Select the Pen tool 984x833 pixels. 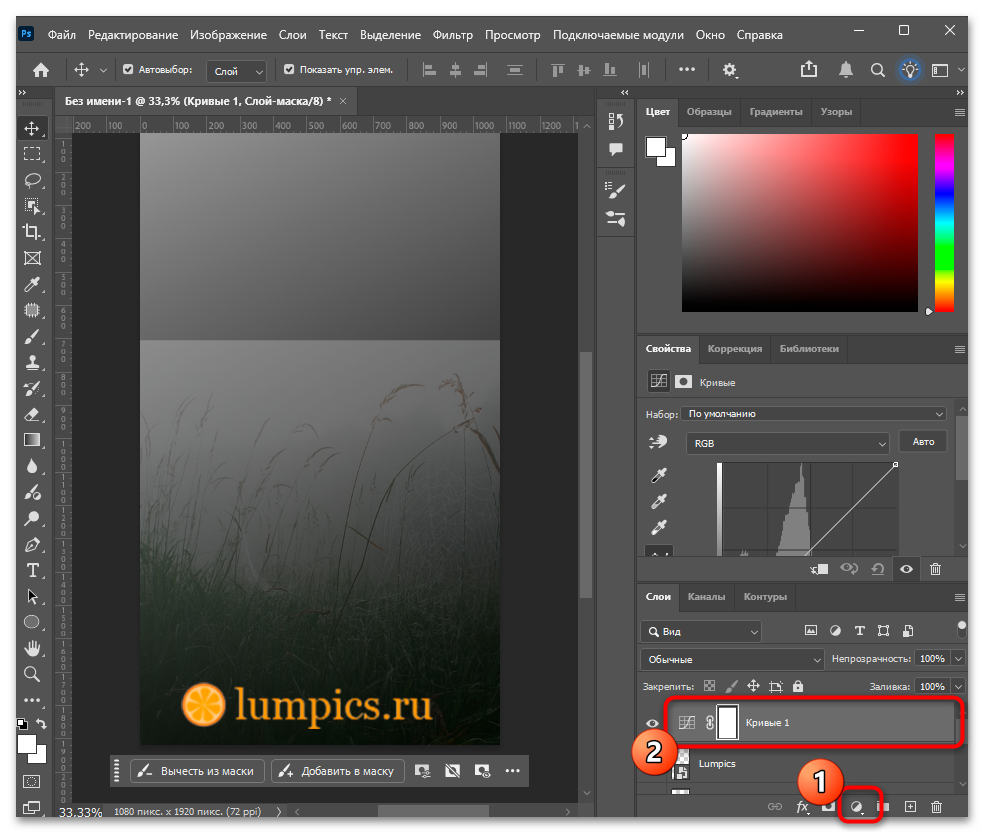(32, 544)
